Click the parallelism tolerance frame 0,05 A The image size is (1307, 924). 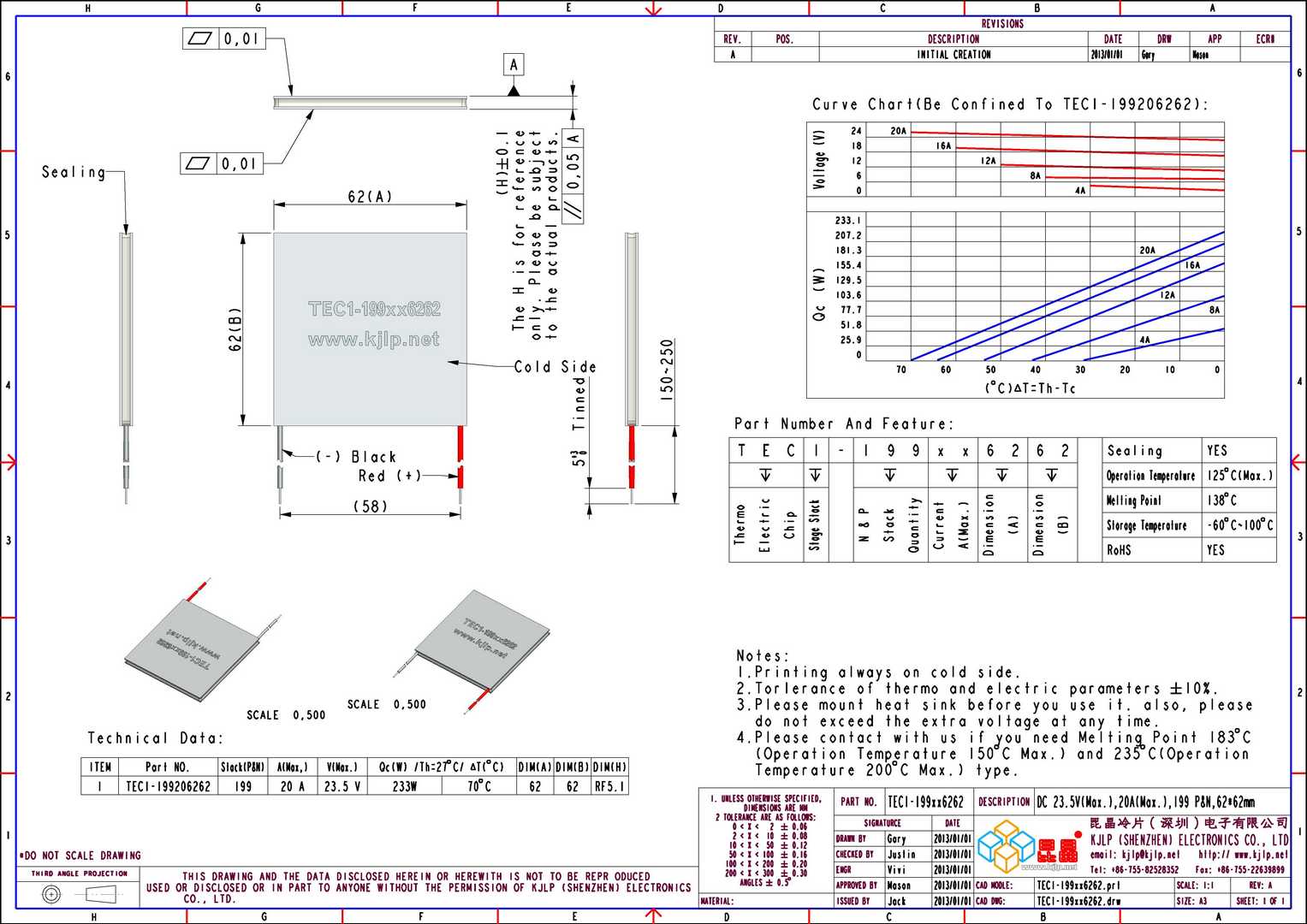573,175
